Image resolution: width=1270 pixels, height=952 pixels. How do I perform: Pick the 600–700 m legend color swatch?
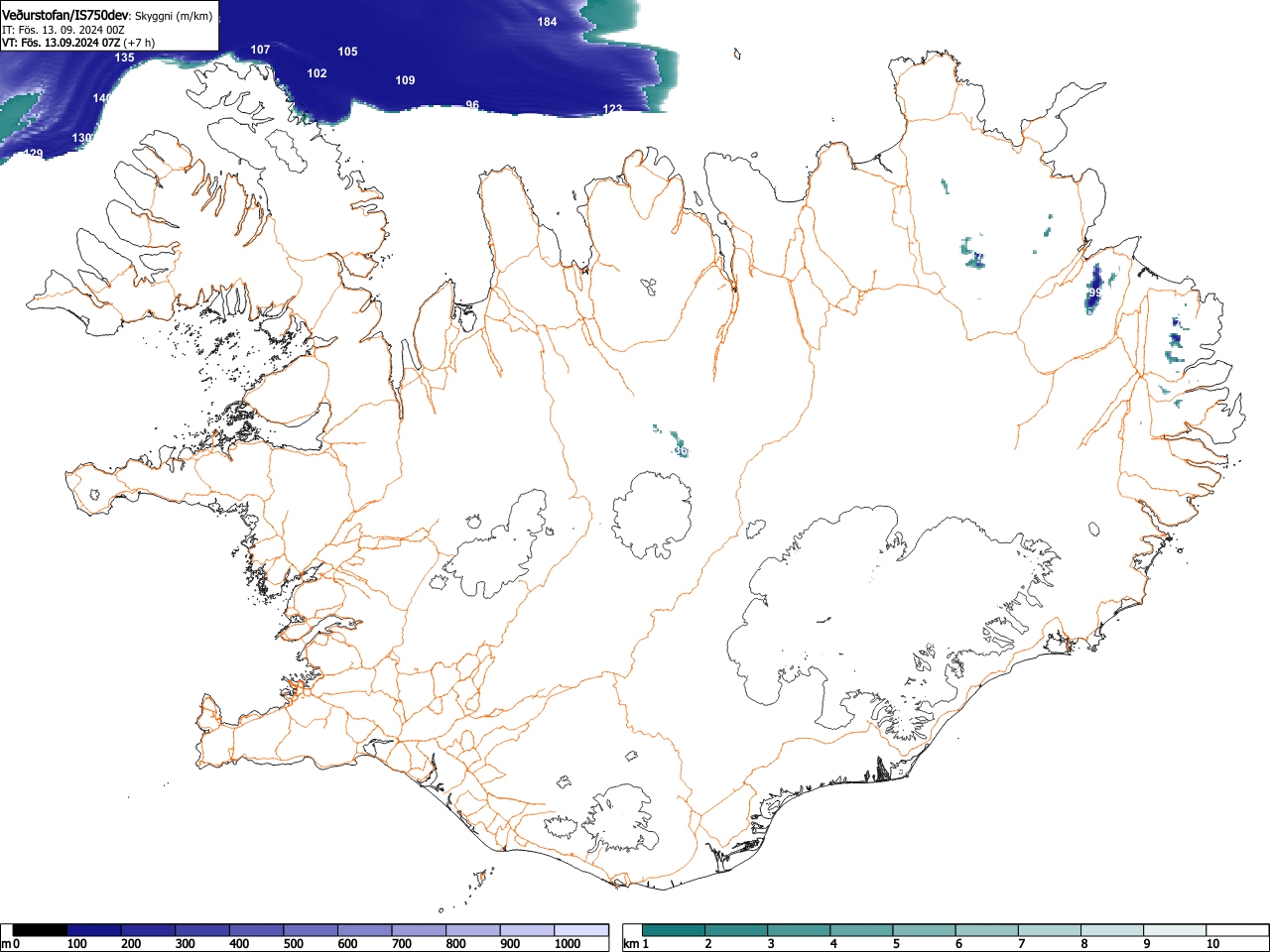pyautogui.click(x=365, y=930)
